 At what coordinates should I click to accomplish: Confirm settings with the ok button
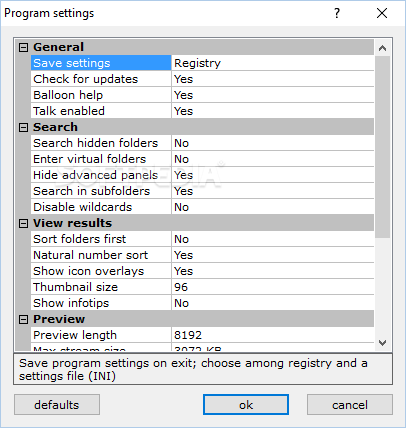(x=246, y=405)
